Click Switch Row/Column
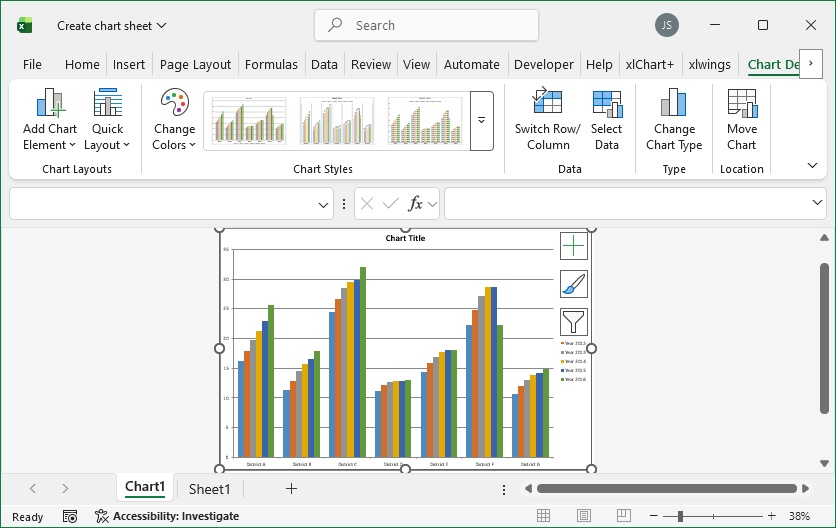 pos(548,119)
